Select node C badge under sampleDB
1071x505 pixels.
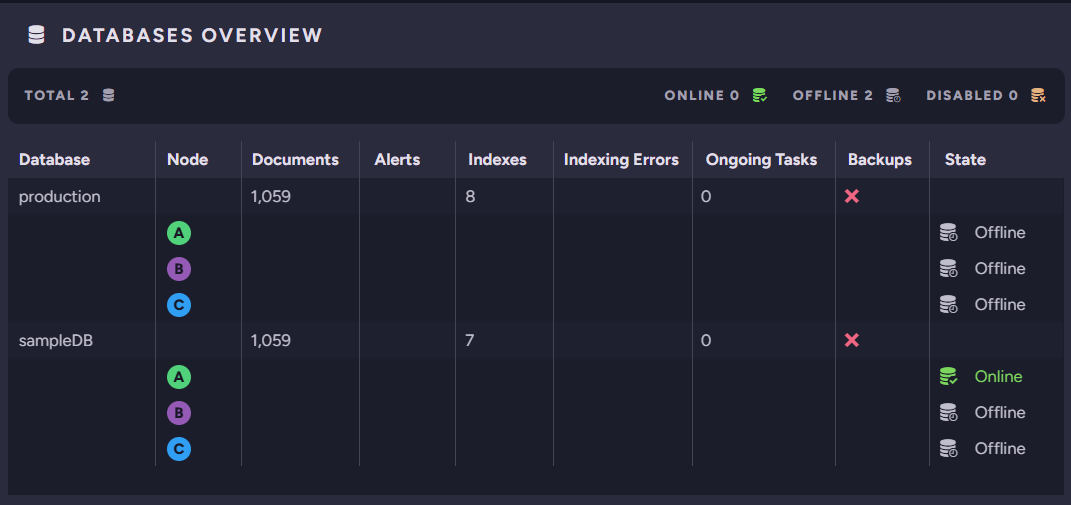pyautogui.click(x=179, y=449)
